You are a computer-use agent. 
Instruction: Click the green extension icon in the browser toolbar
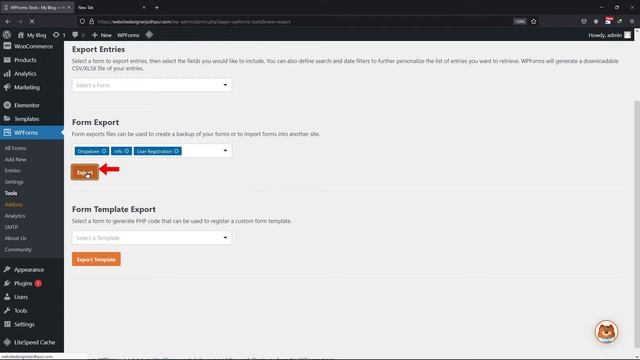click(620, 21)
